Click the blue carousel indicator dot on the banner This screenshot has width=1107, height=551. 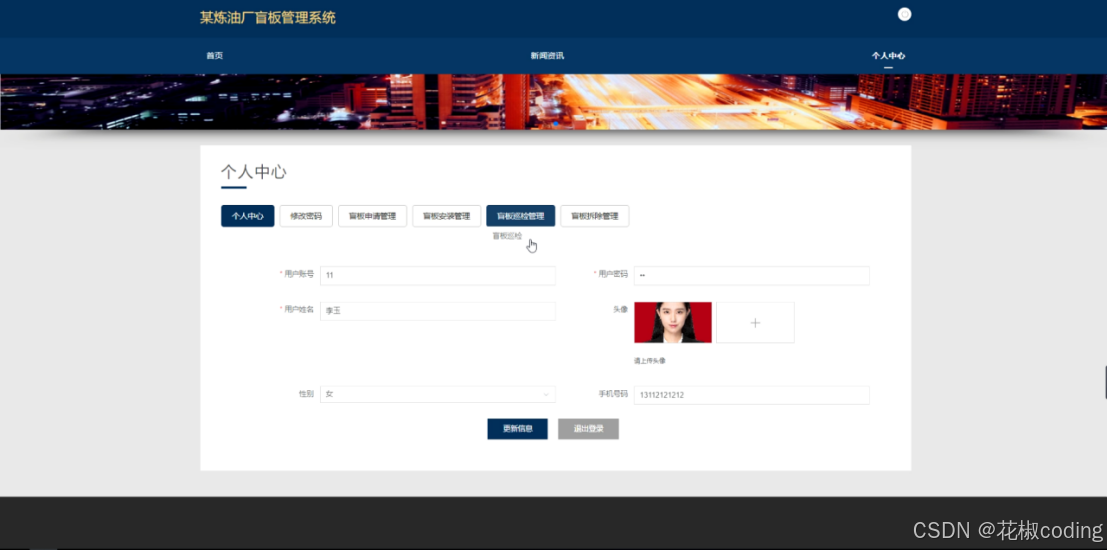556,124
